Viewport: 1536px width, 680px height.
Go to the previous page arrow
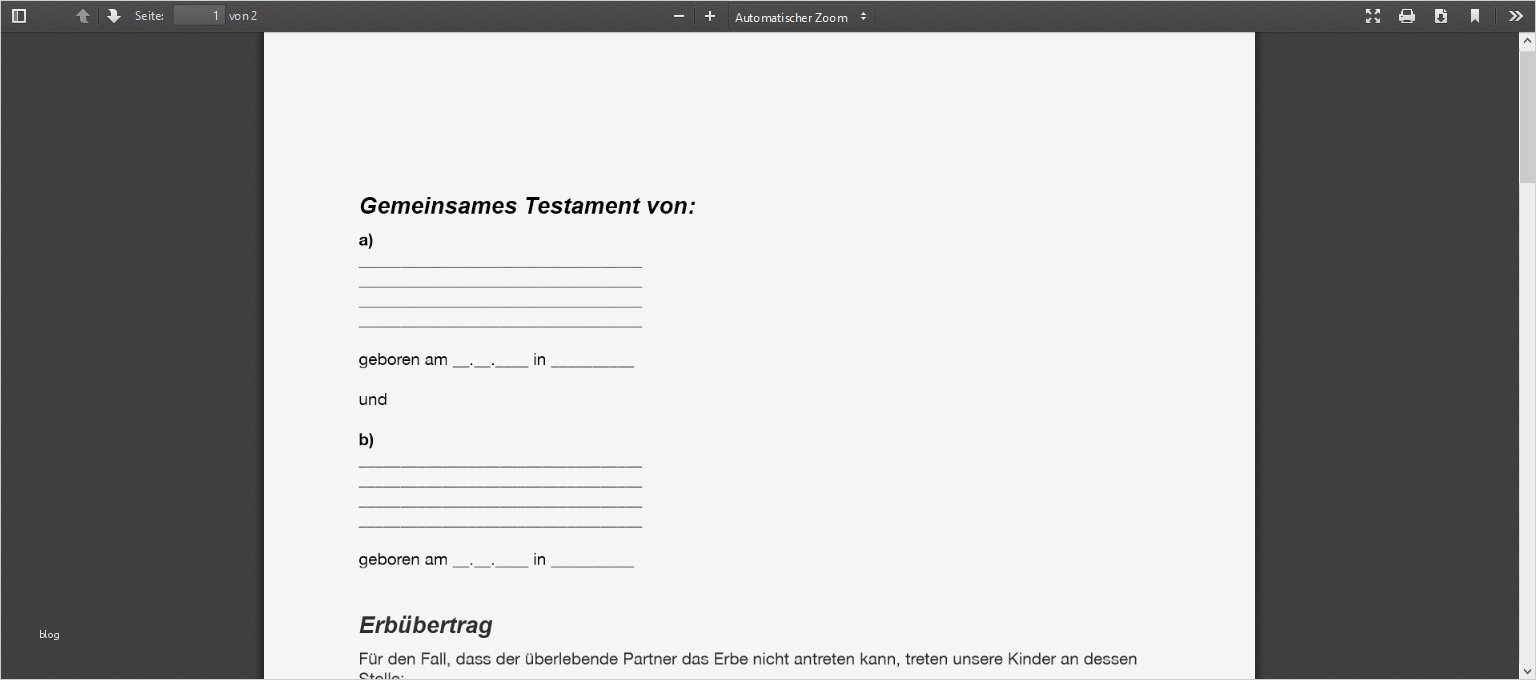[x=83, y=15]
